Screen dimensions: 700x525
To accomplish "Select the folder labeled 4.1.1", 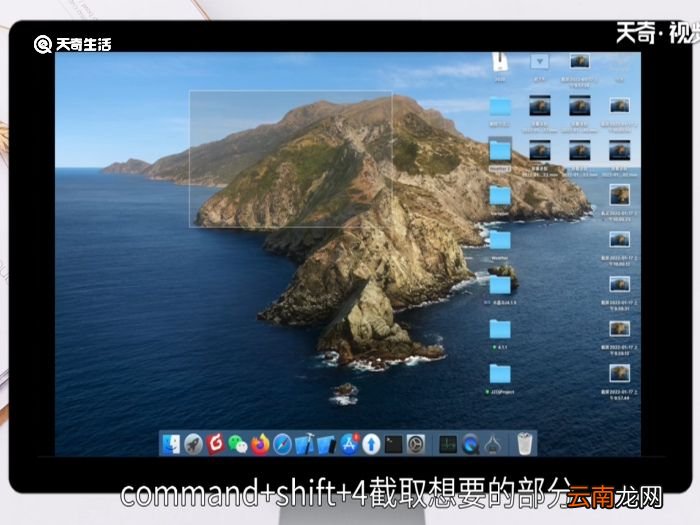I will 500,329.
